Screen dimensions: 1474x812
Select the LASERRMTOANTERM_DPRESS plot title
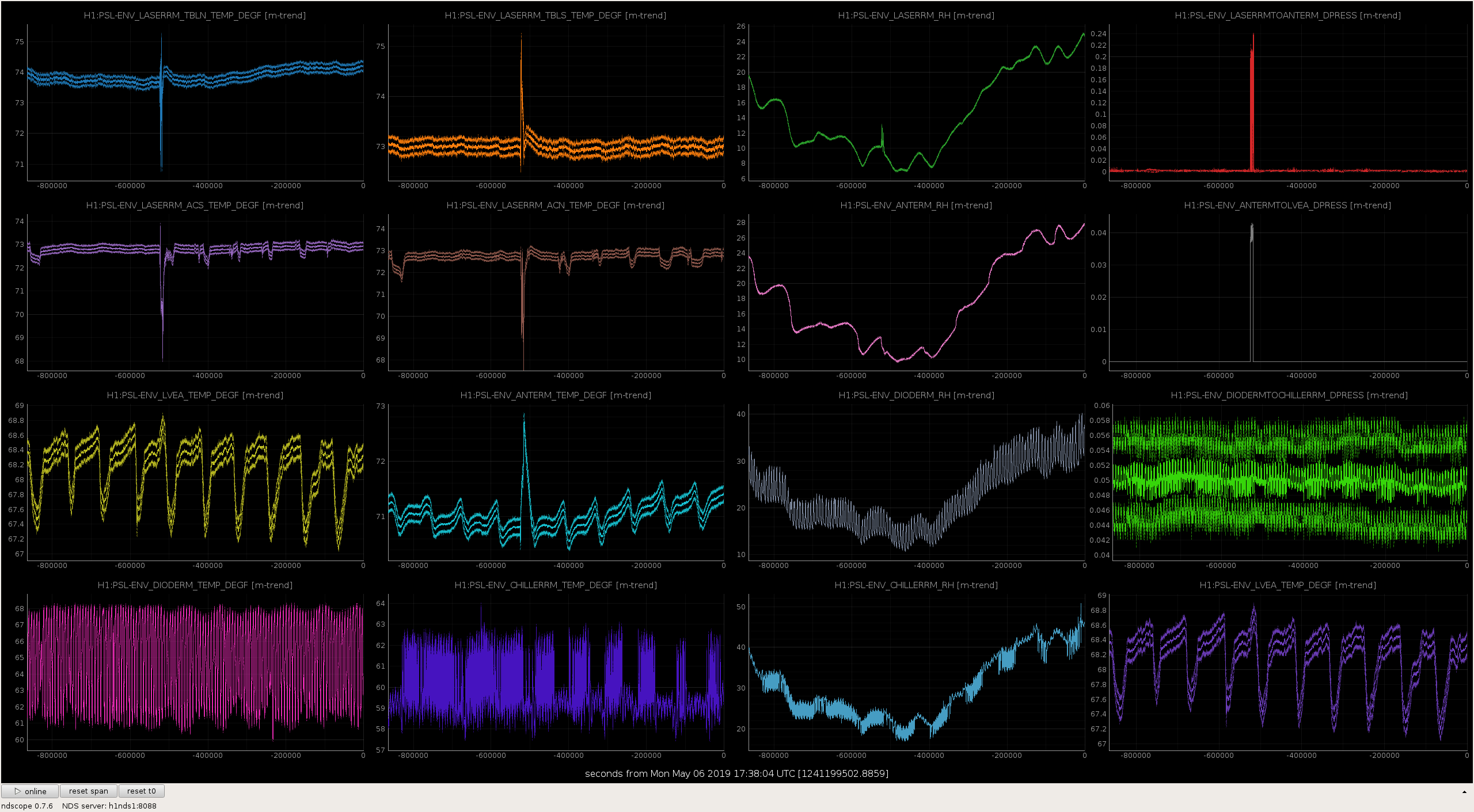coord(1287,16)
